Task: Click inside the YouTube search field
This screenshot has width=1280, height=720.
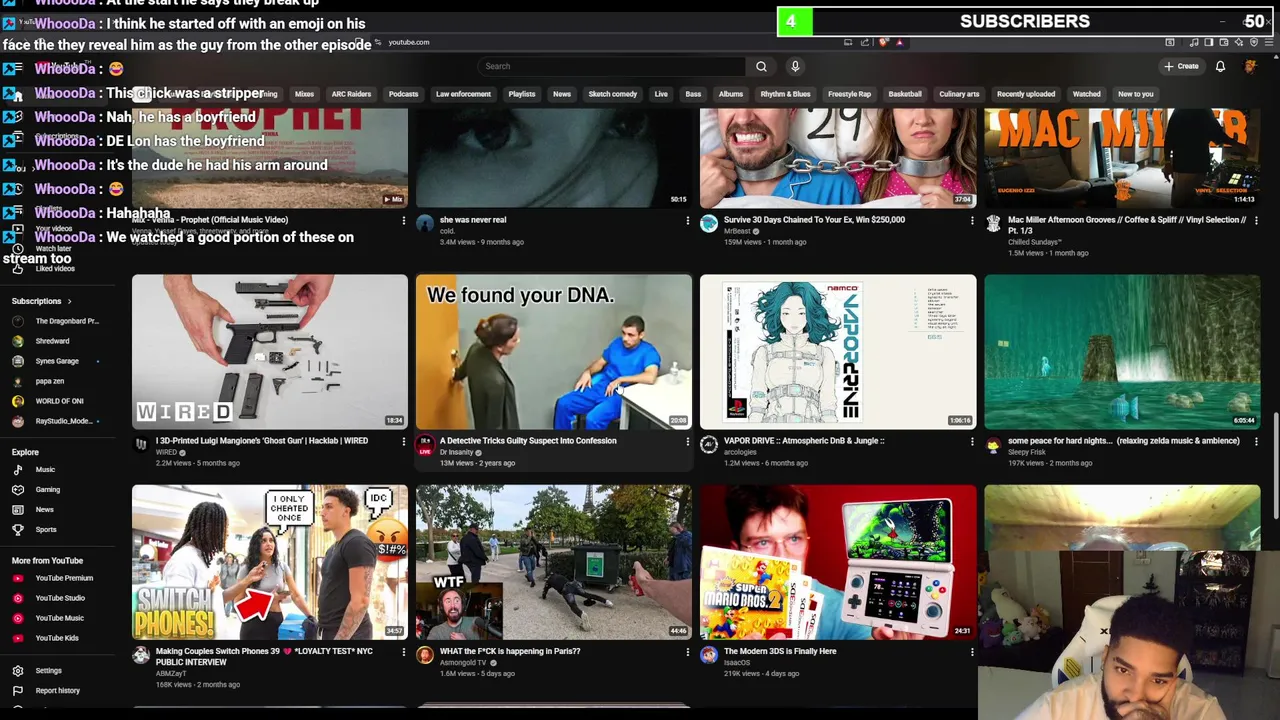Action: click(612, 66)
